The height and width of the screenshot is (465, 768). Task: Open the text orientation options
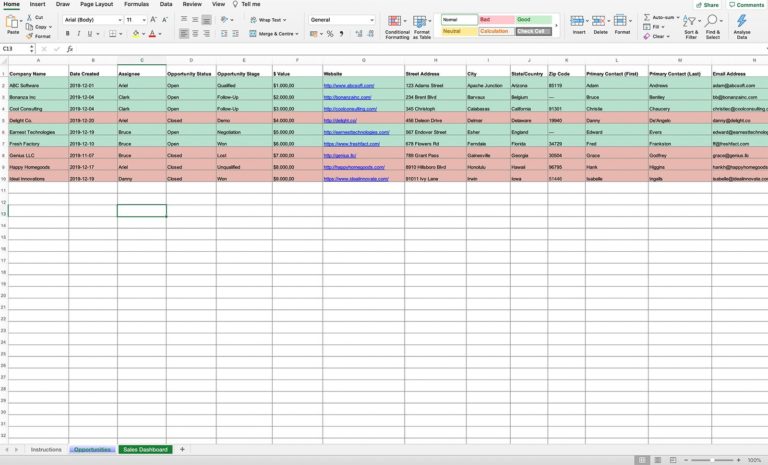coord(225,20)
